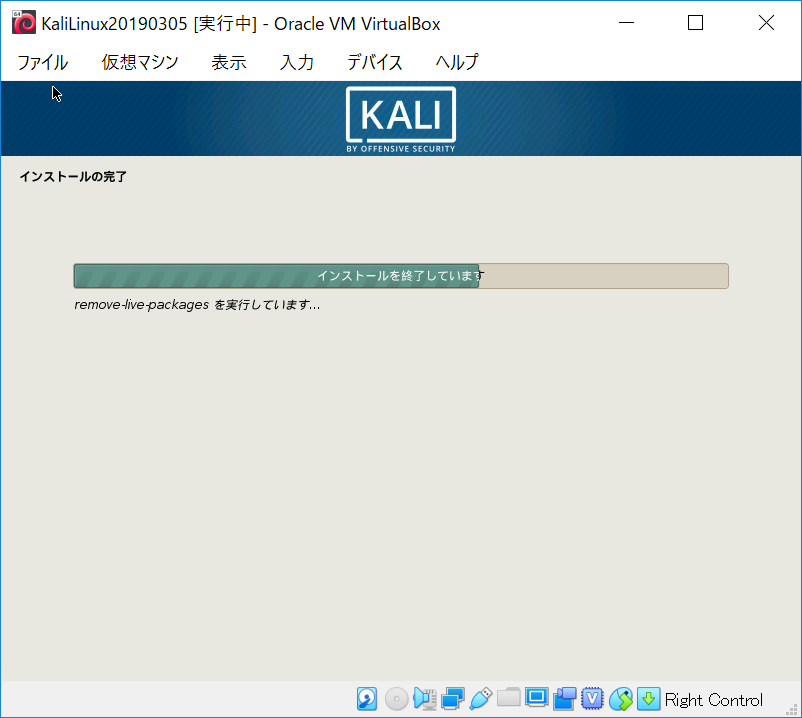
Task: Click the network adapter status icon
Action: (x=453, y=699)
